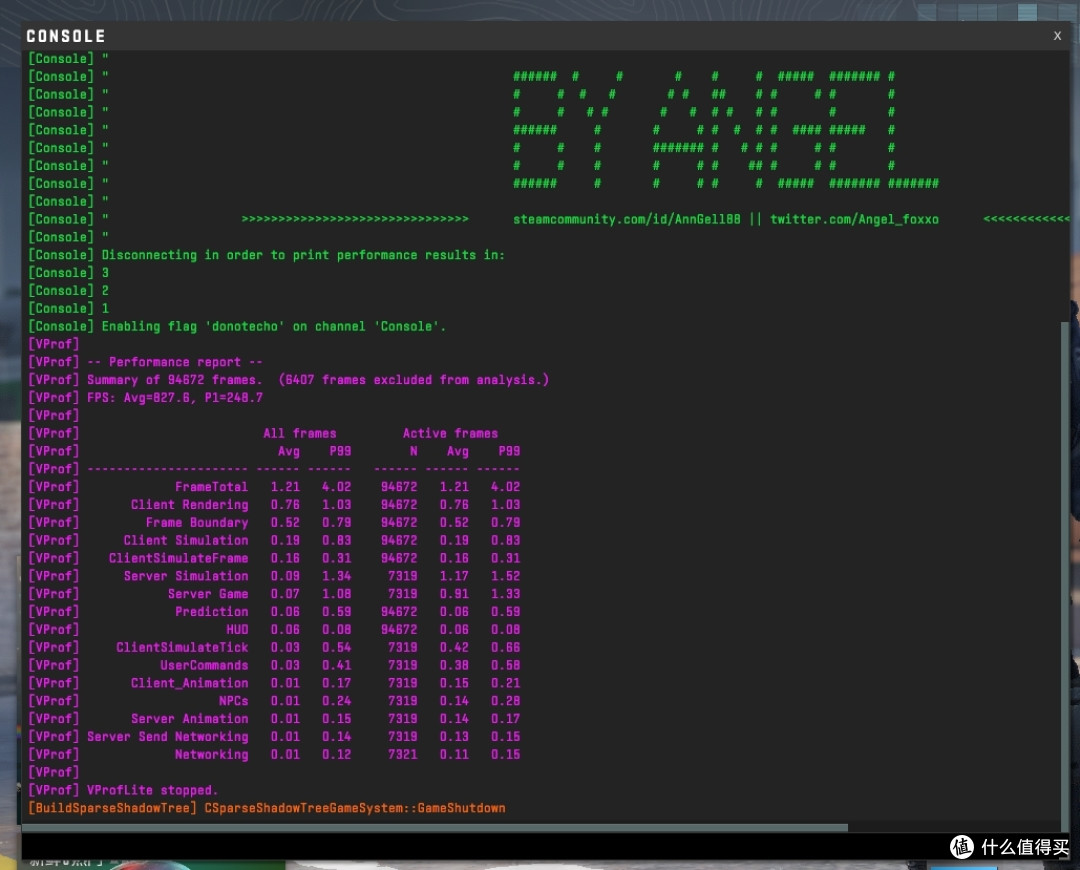This screenshot has height=870, width=1080.
Task: Click the UserCommands row label
Action: (x=204, y=665)
